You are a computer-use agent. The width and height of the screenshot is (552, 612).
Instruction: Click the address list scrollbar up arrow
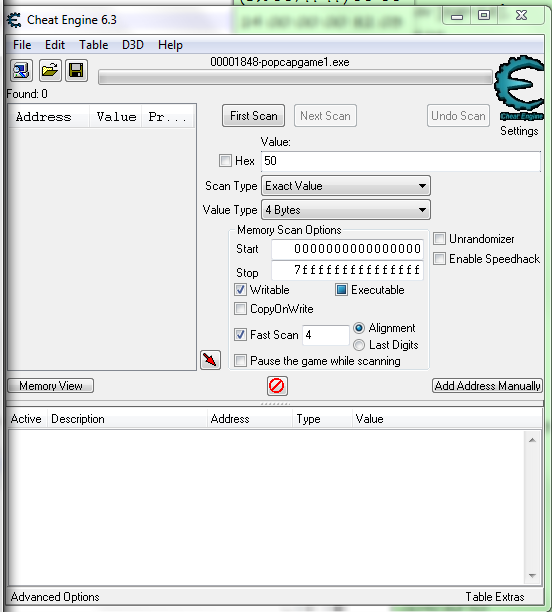pyautogui.click(x=532, y=440)
